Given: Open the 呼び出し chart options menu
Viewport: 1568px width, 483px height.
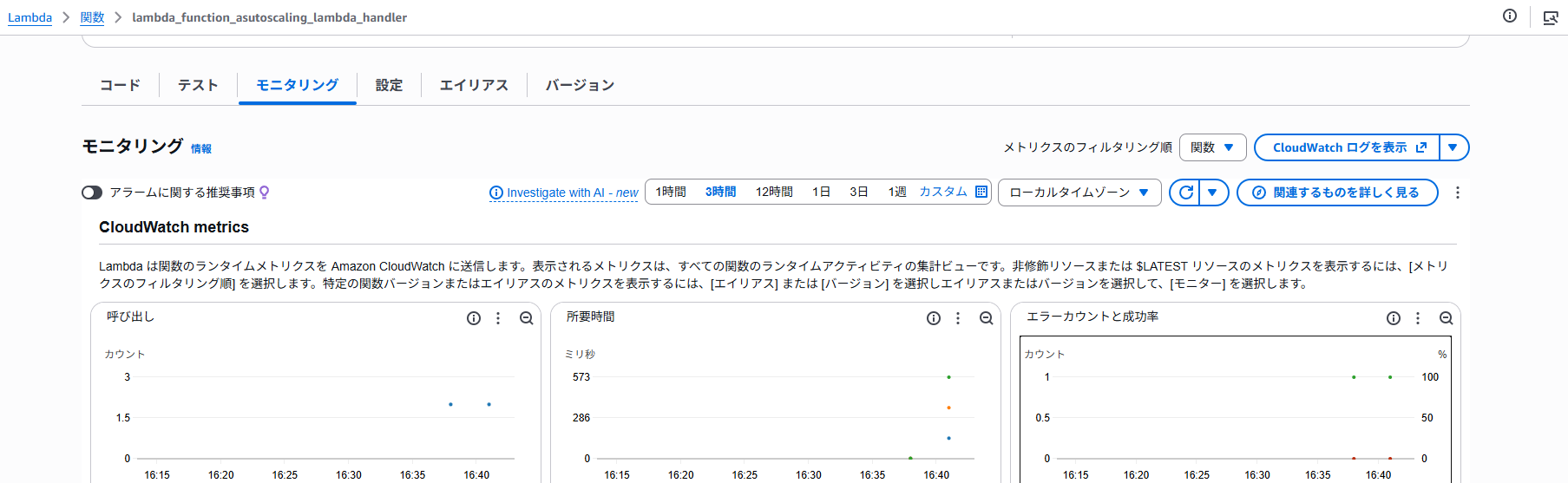Looking at the screenshot, I should pyautogui.click(x=498, y=318).
